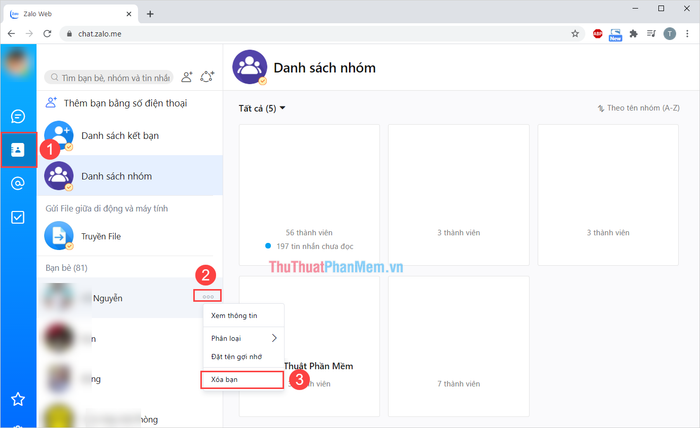
Task: Search friends, groups and messages field
Action: [x=109, y=77]
